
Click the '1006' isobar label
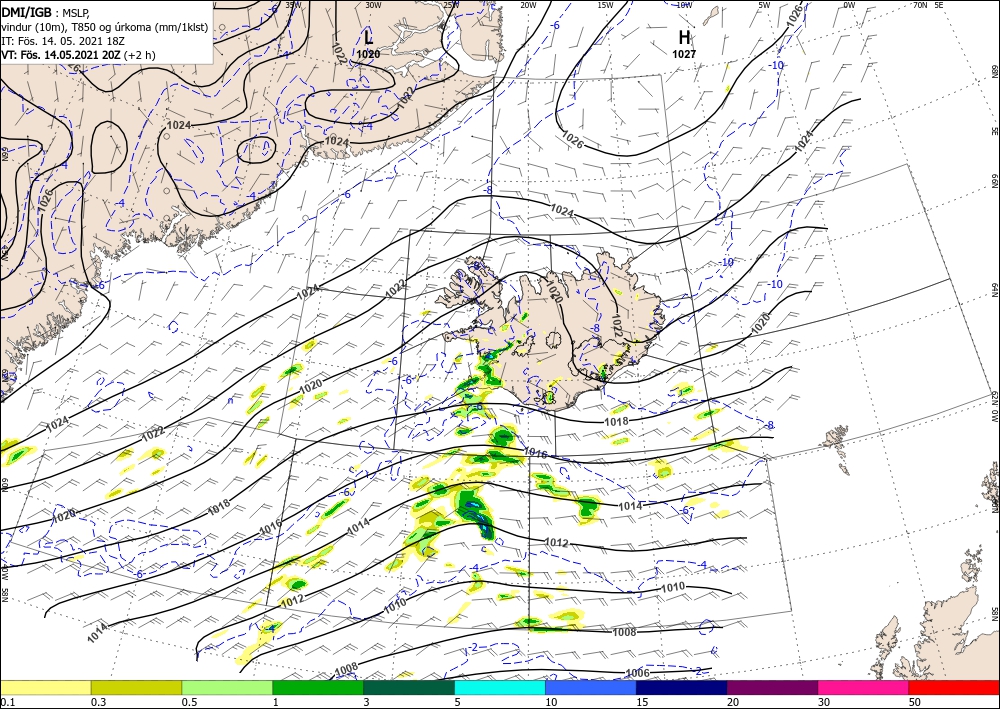click(637, 673)
